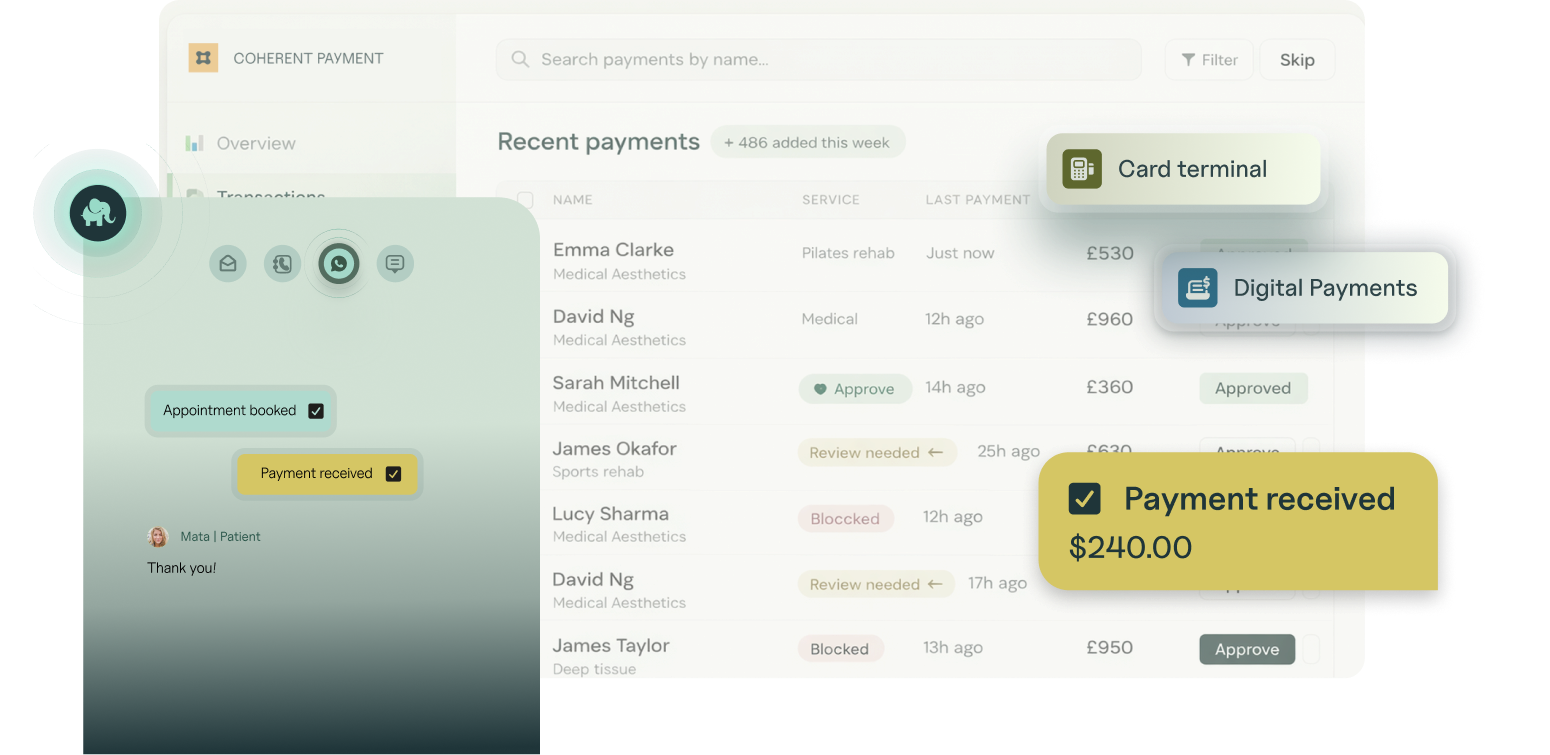Click the dark Approve button for James Taylor

point(1247,650)
